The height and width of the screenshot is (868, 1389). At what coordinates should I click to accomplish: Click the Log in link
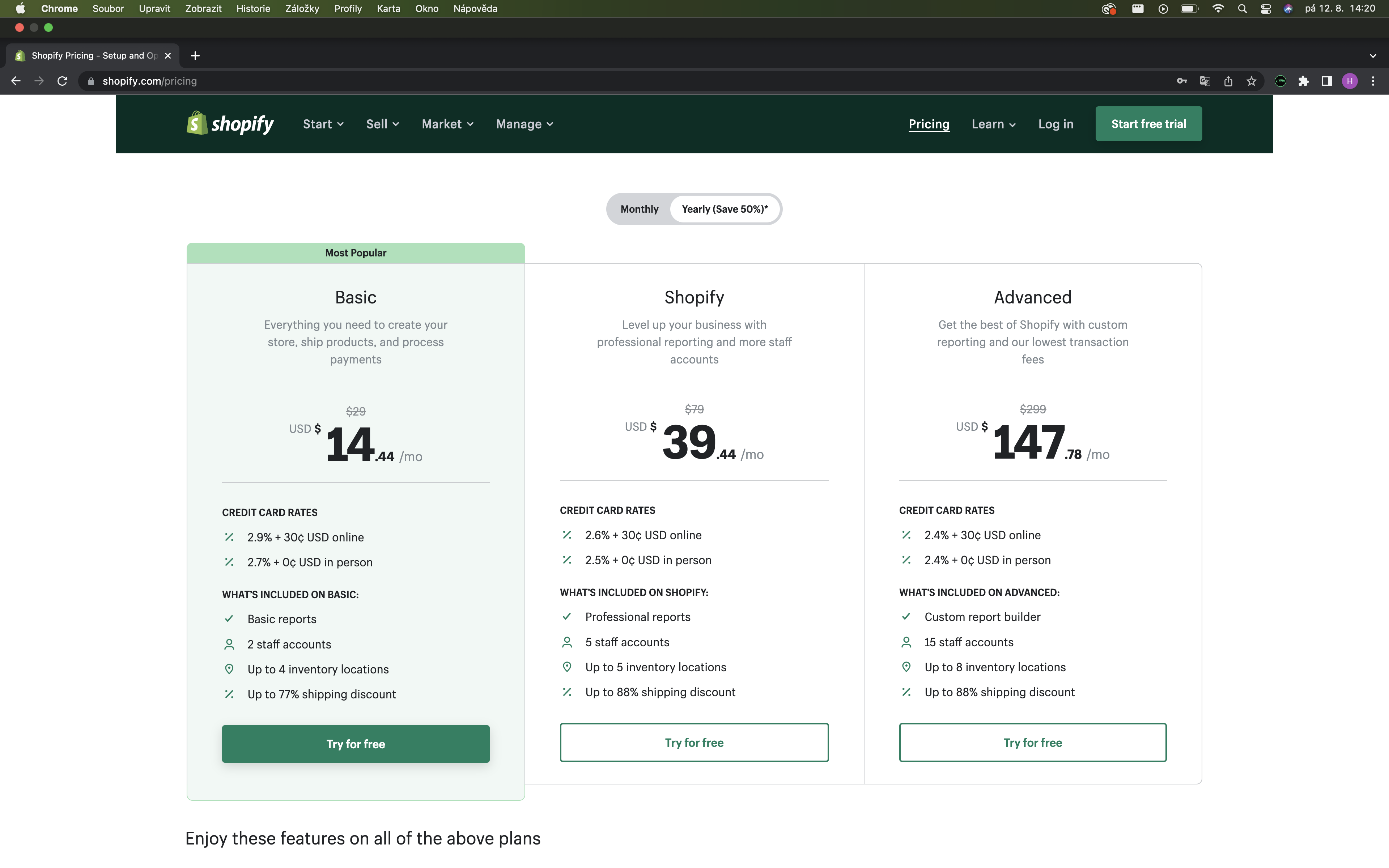click(1055, 124)
